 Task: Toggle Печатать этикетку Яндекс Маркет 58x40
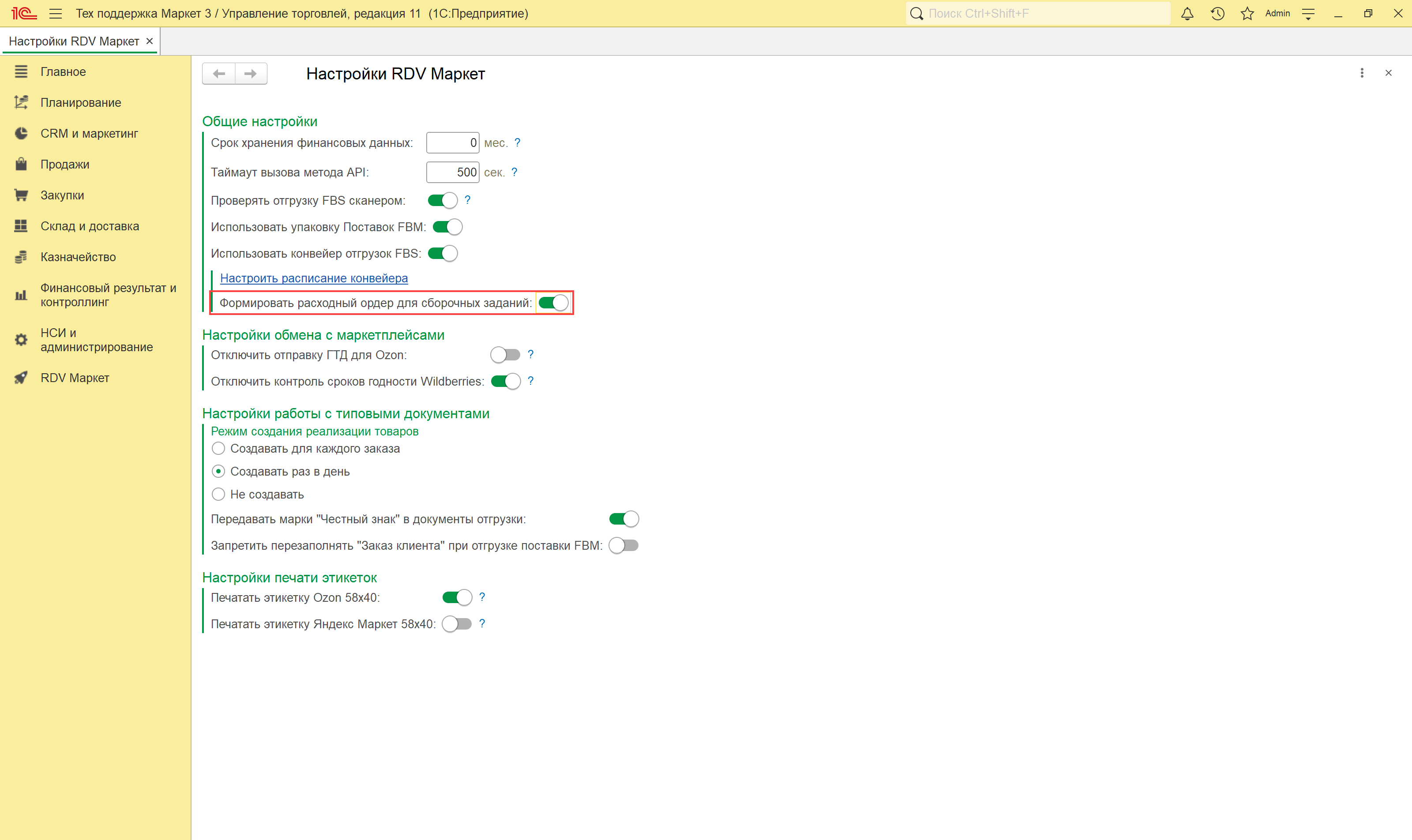(x=457, y=624)
